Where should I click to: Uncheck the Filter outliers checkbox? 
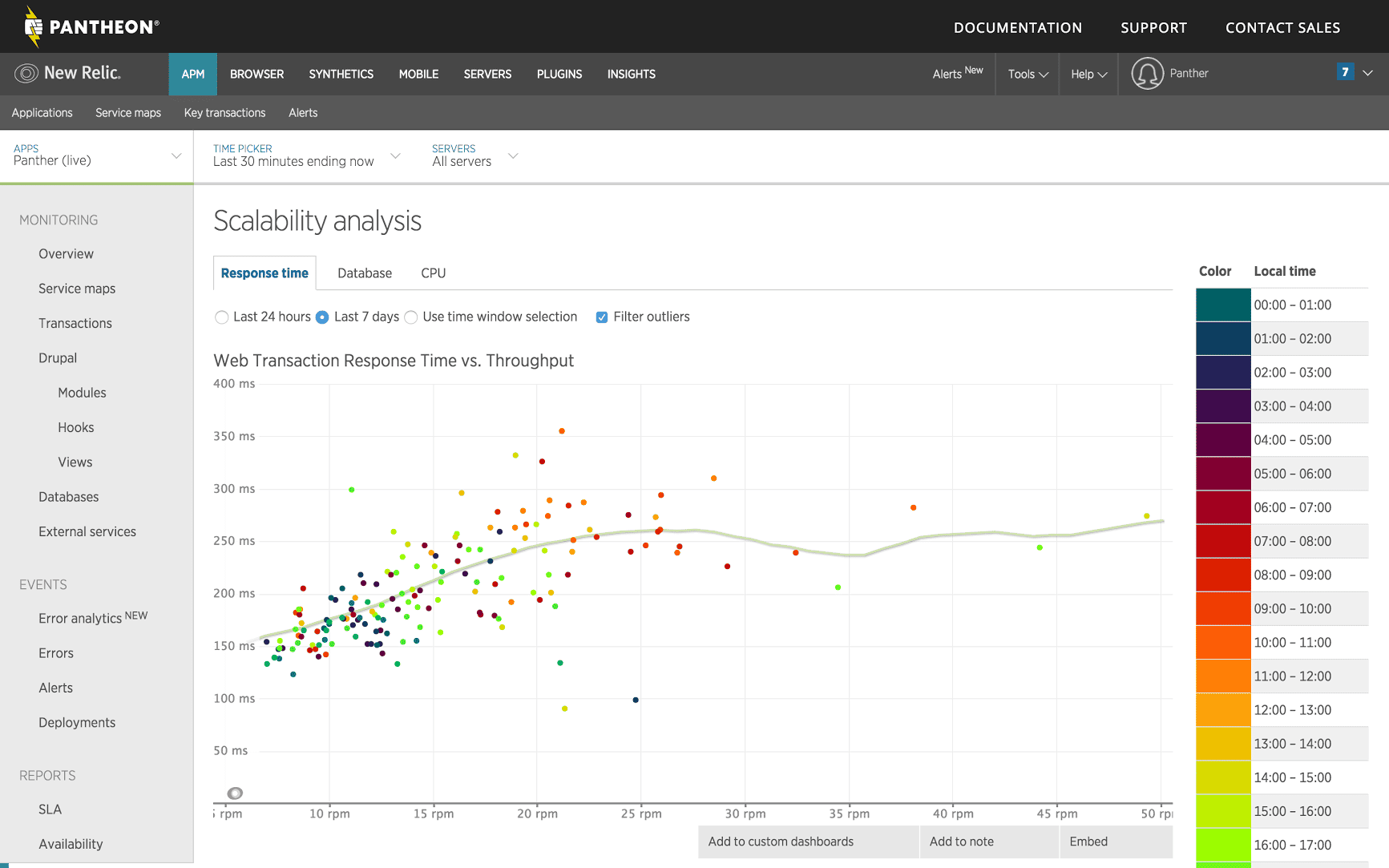602,317
